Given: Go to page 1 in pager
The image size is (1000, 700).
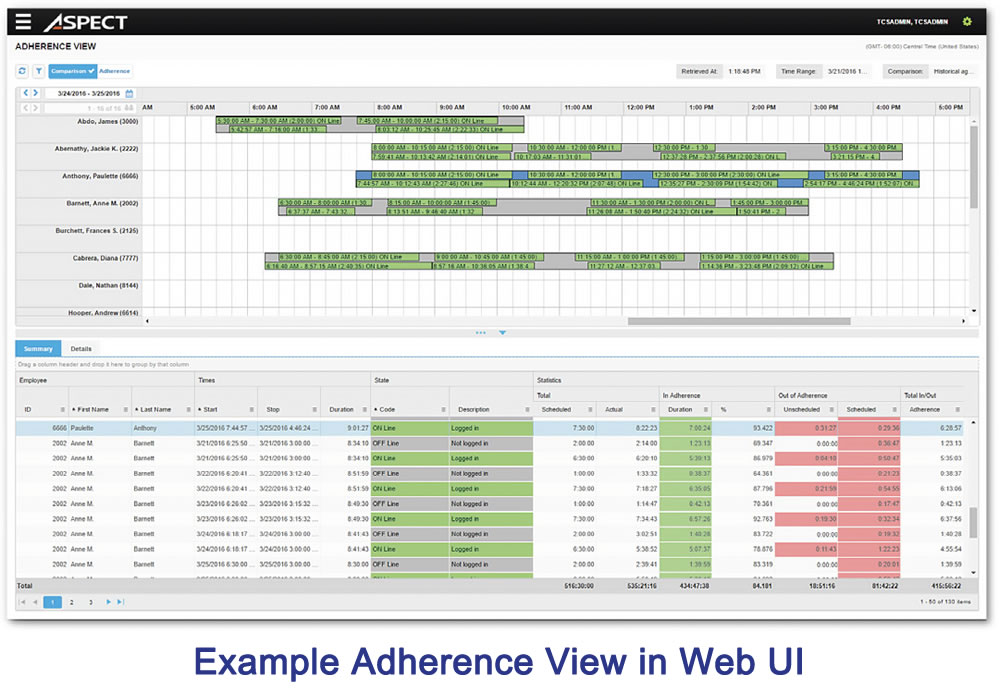Looking at the screenshot, I should (52, 602).
